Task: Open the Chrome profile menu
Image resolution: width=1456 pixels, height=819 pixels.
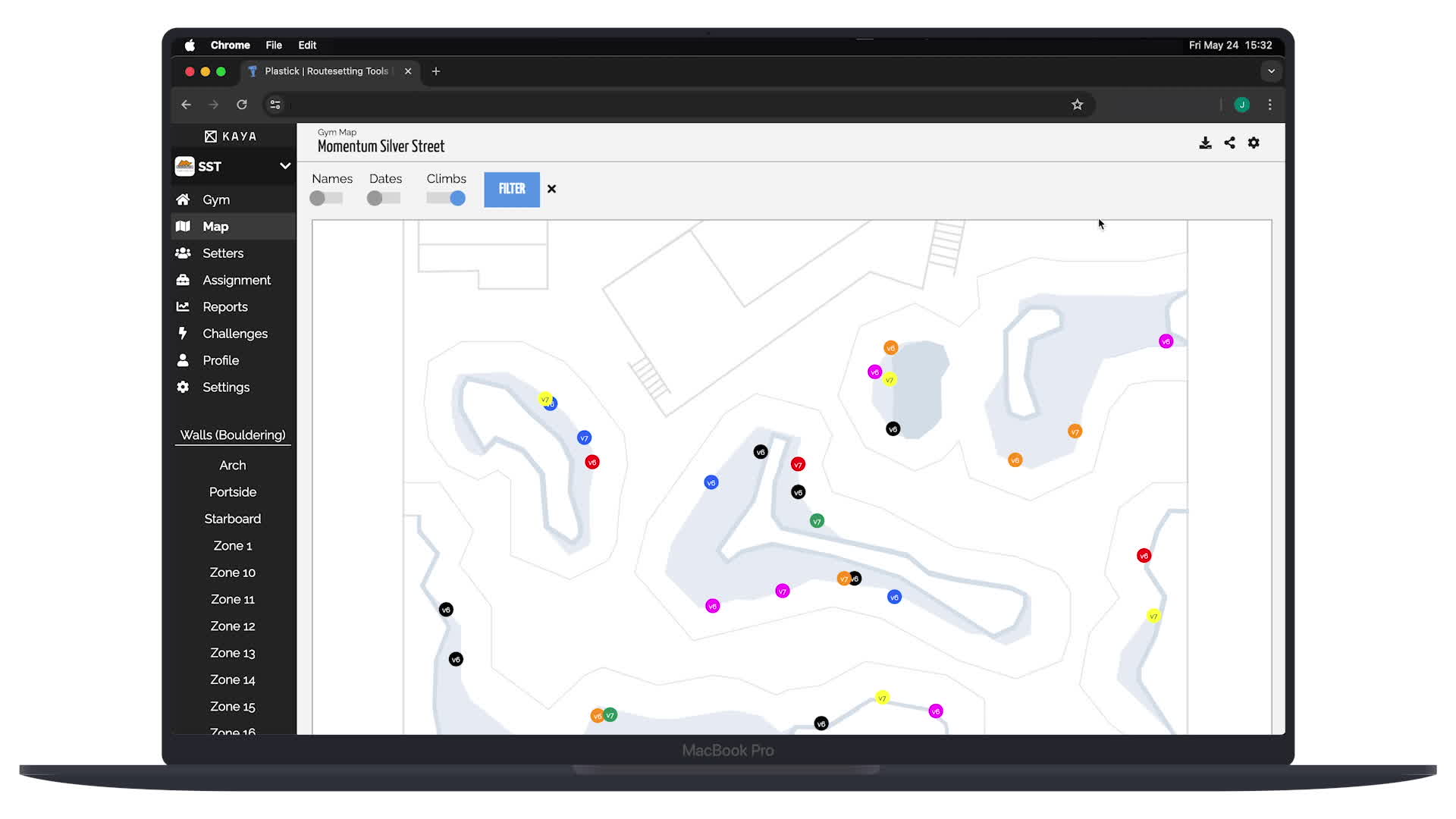Action: click(1241, 105)
